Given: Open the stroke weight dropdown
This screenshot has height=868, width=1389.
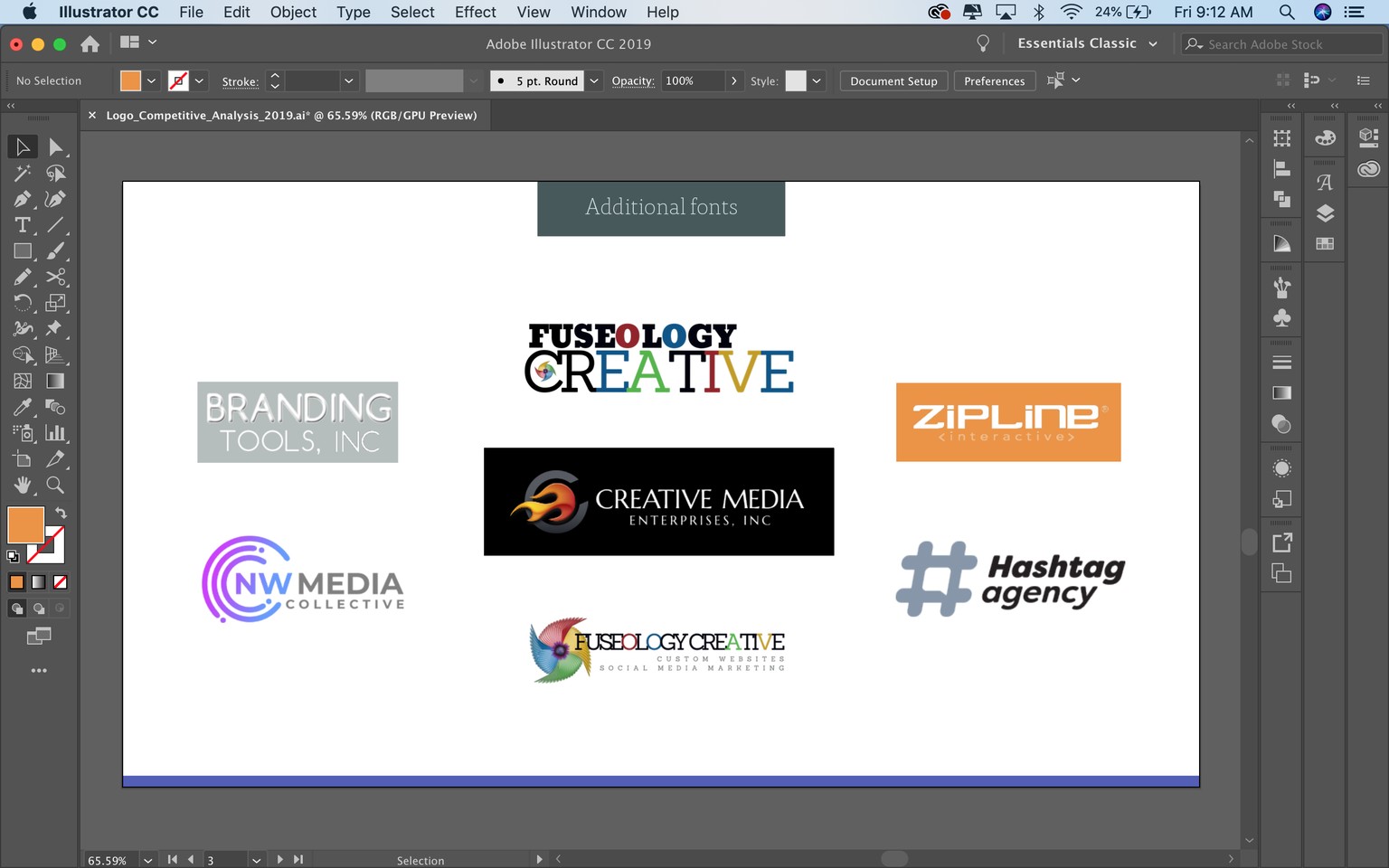Looking at the screenshot, I should coord(348,80).
